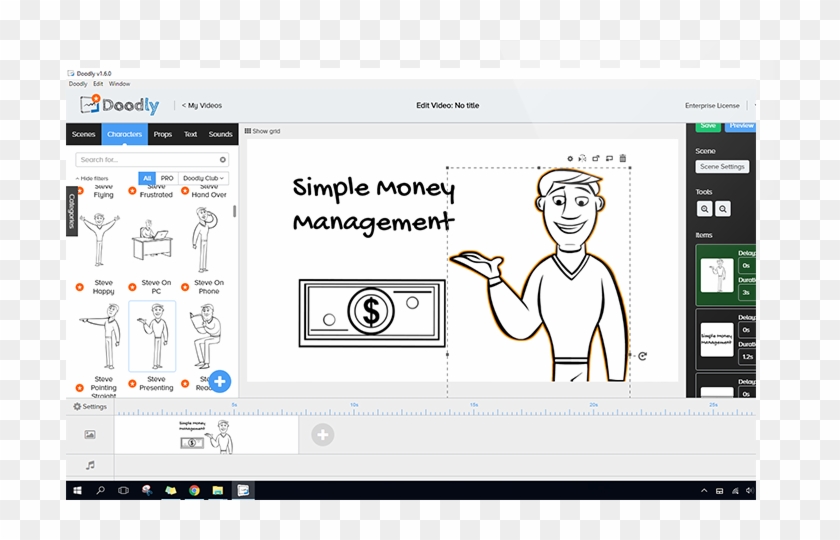Select the scene track image icon

[x=90, y=434]
